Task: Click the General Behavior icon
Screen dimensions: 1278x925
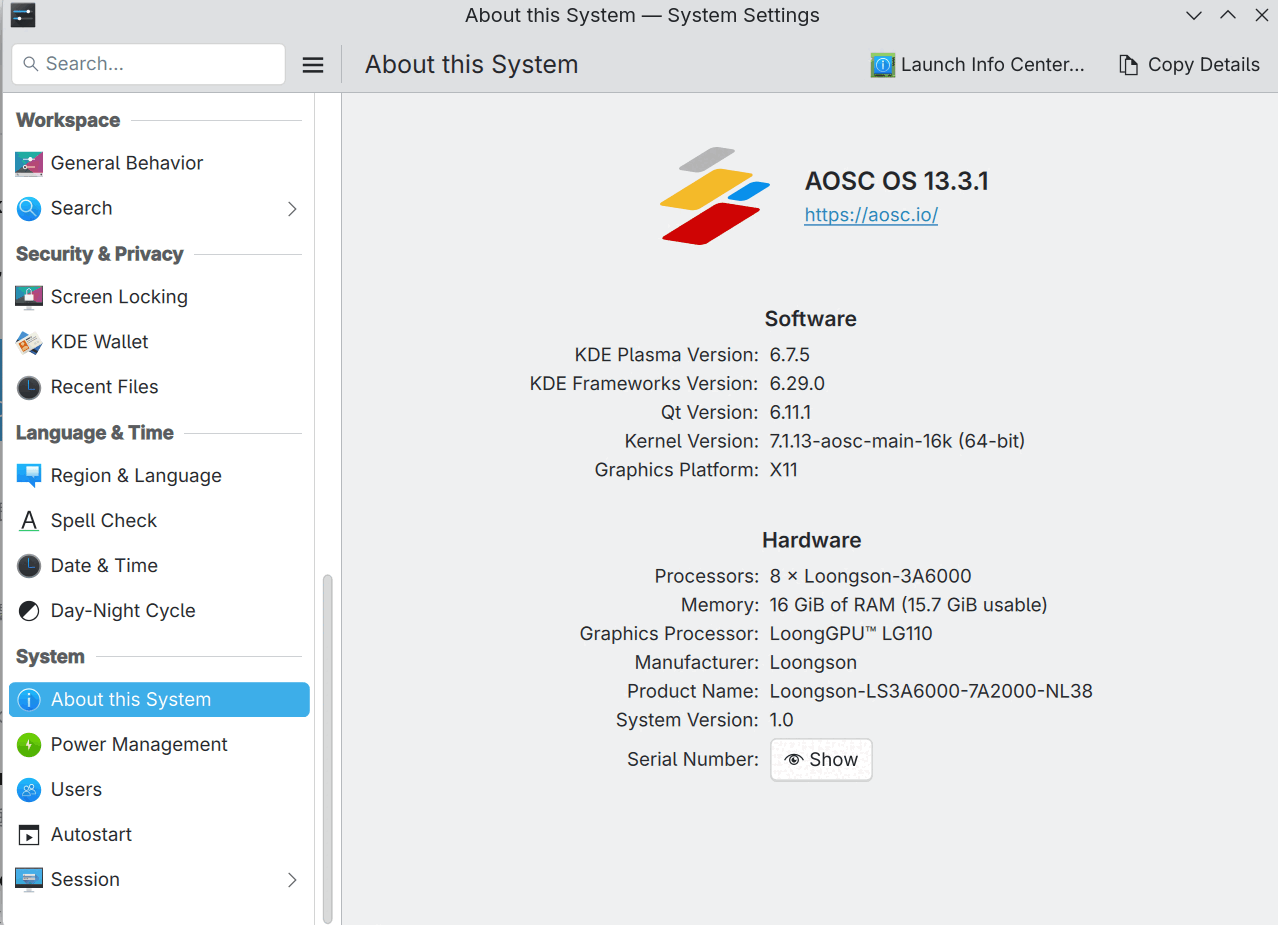Action: pyautogui.click(x=29, y=163)
